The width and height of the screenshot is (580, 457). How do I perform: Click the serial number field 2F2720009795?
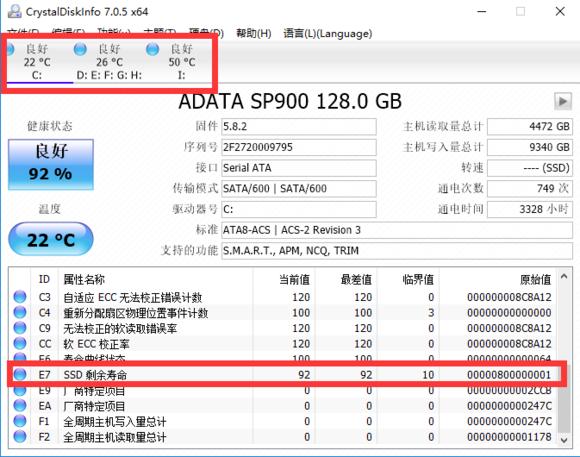[x=299, y=147]
